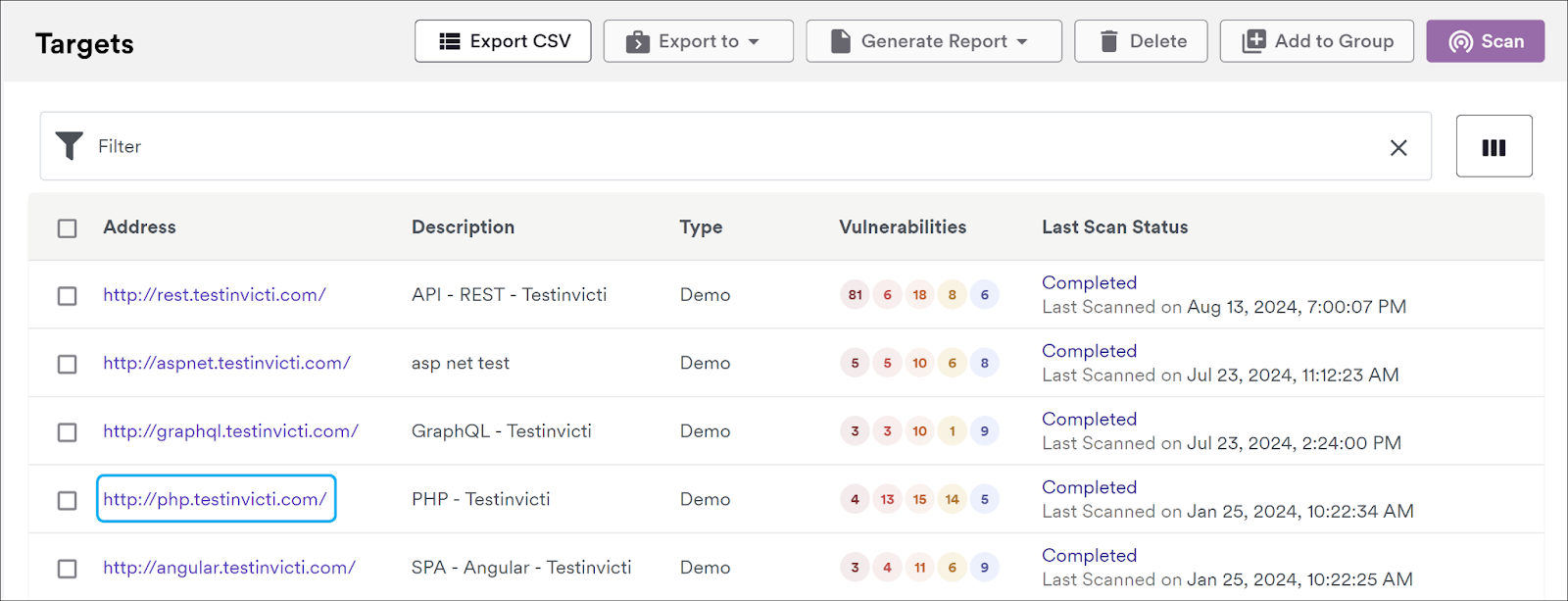Screen dimensions: 1568x601
Task: Clear the filter with the X icon
Action: 1398,147
